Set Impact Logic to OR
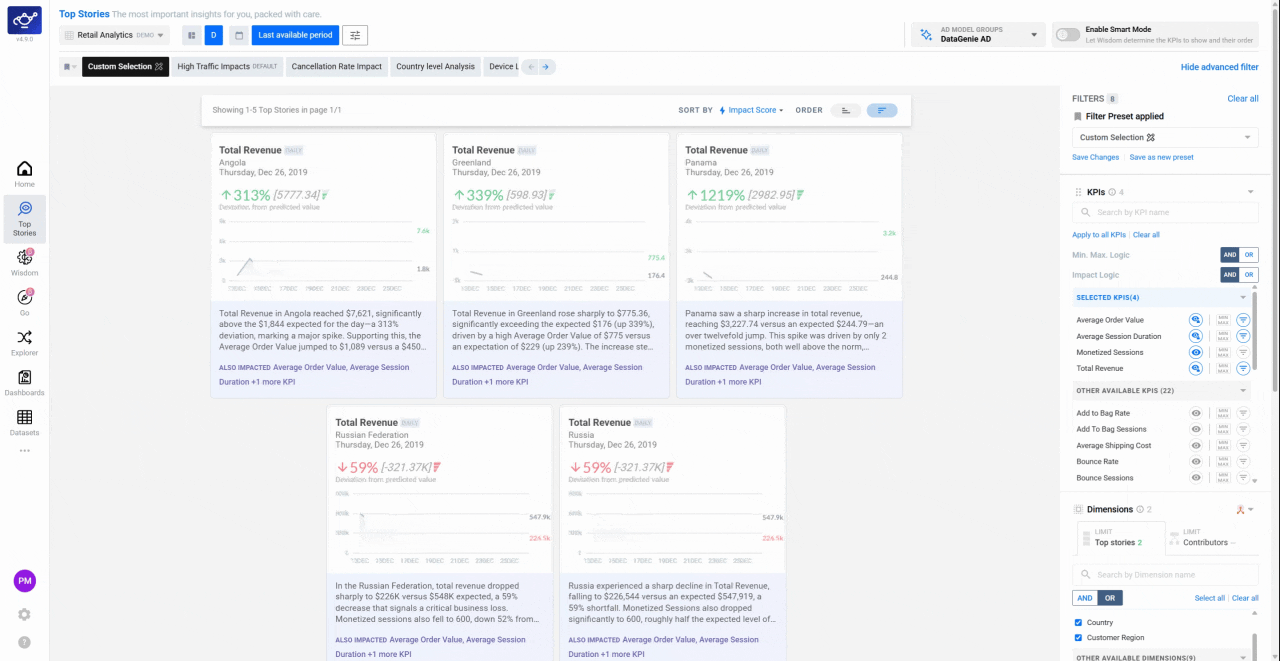Viewport: 1280px width, 661px height. 1249,275
